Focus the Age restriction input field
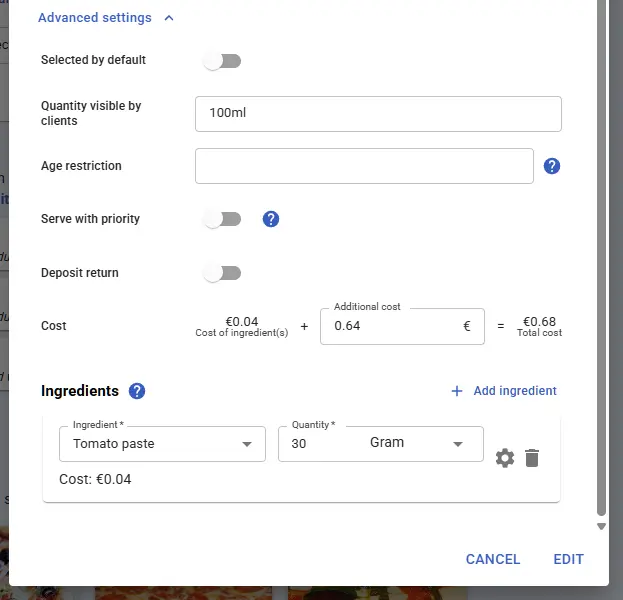Screen dimensions: 623x600 click(364, 166)
